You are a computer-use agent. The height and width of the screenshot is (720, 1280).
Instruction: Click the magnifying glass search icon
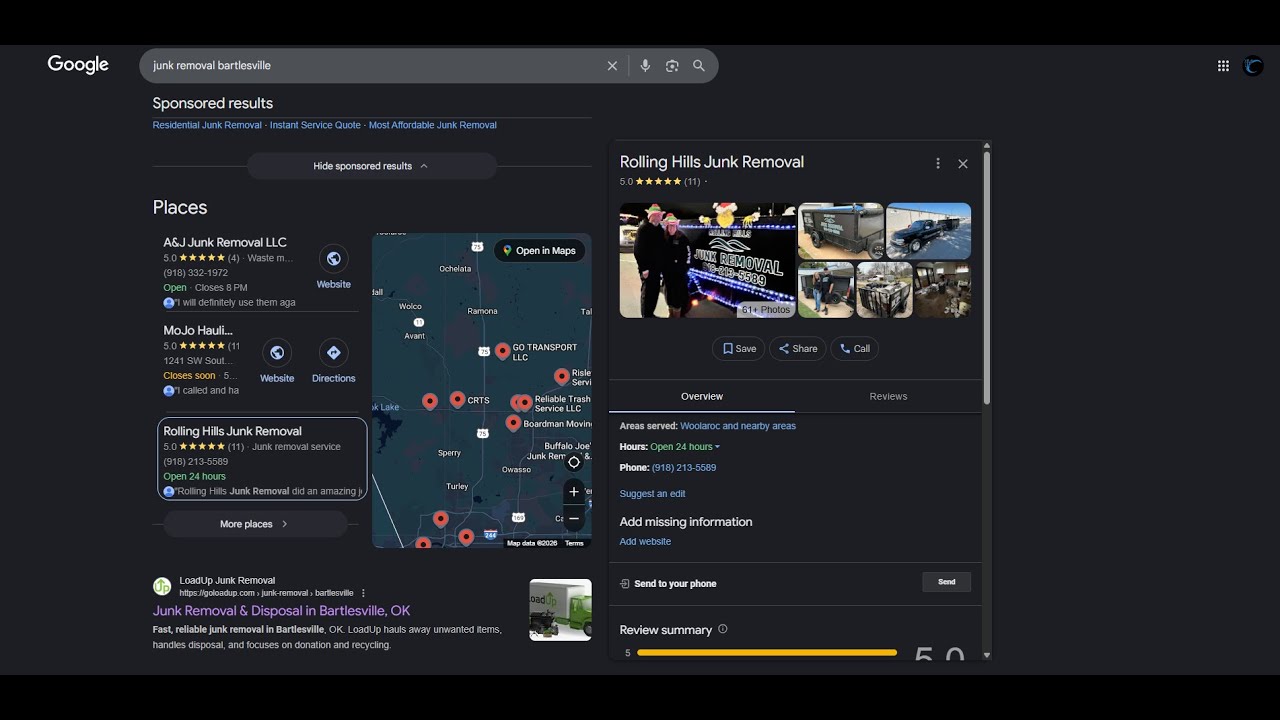pyautogui.click(x=699, y=66)
